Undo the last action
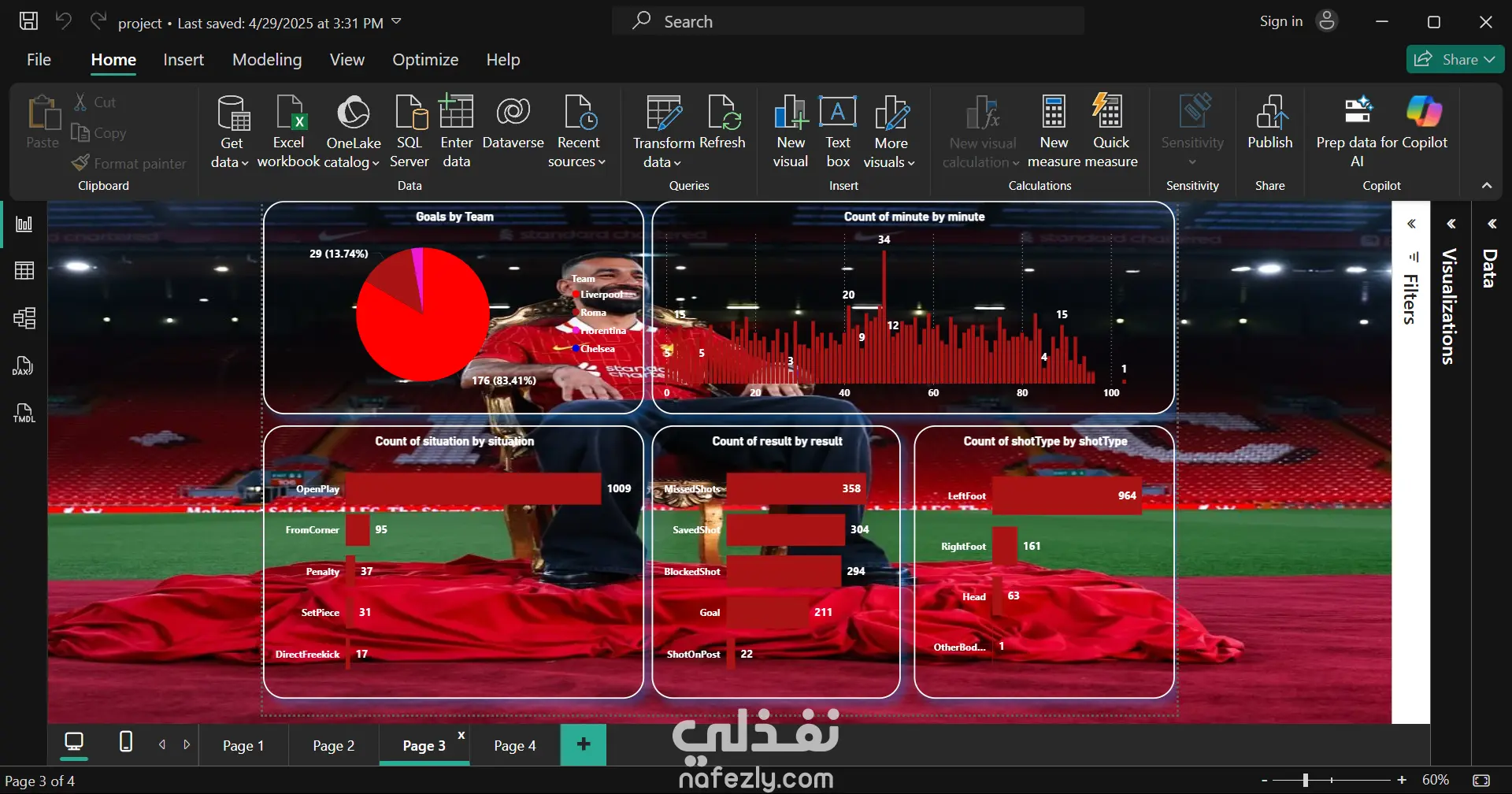The height and width of the screenshot is (794, 1512). pos(64,21)
